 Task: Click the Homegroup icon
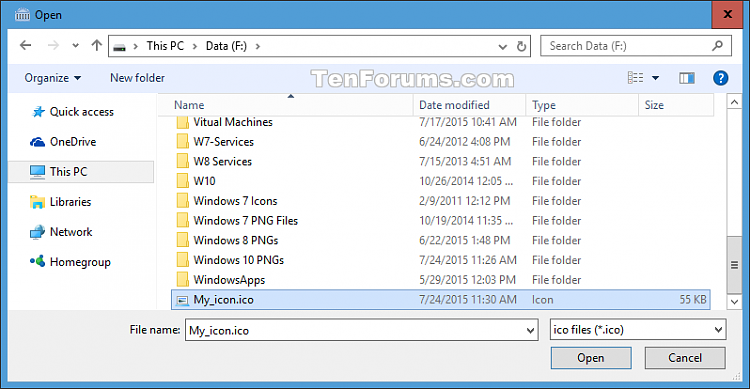[37, 261]
